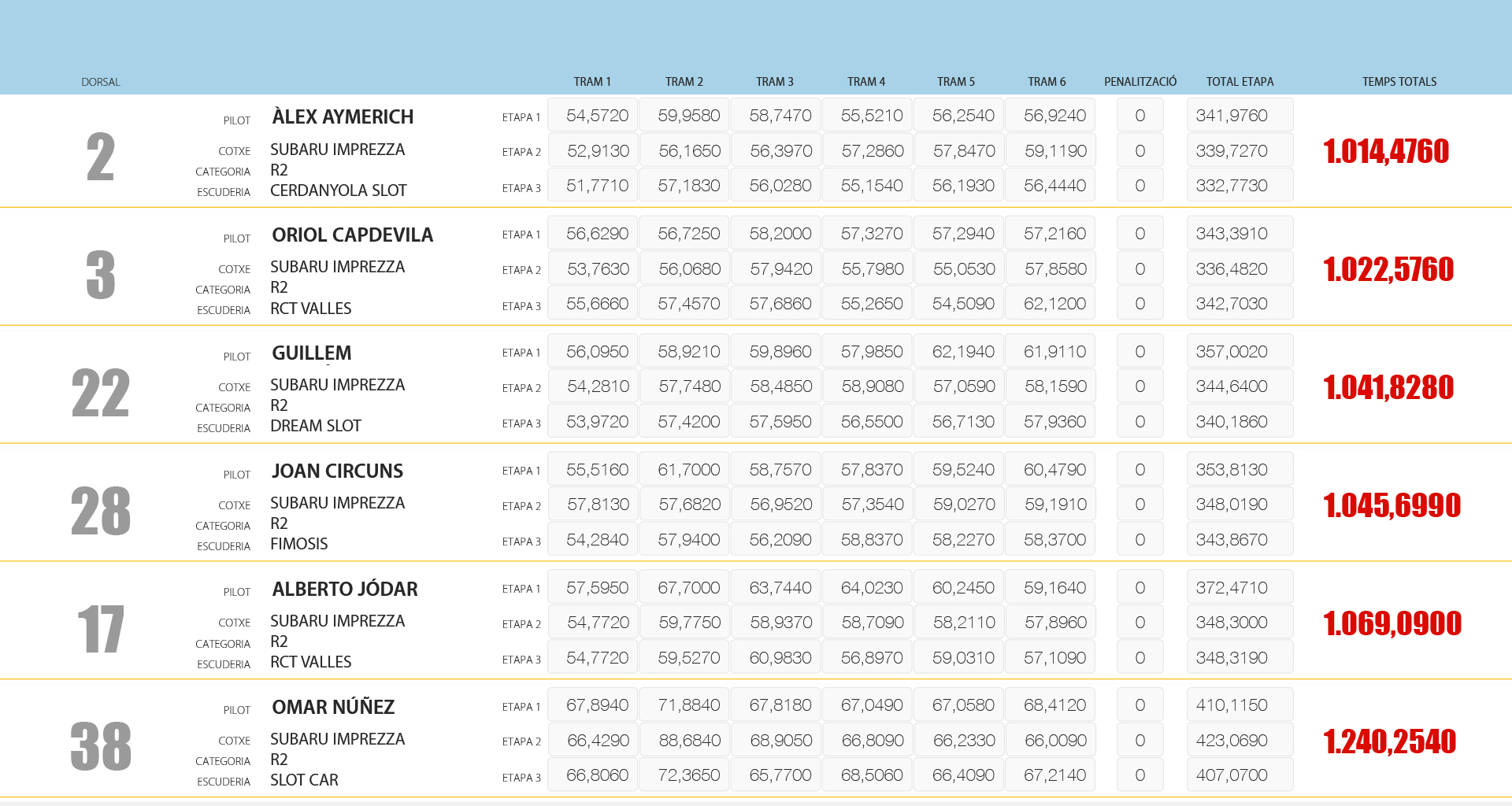Viewport: 1512px width, 806px height.
Task: Click pilot name ÀLEX AYMERICH
Action: tap(343, 117)
